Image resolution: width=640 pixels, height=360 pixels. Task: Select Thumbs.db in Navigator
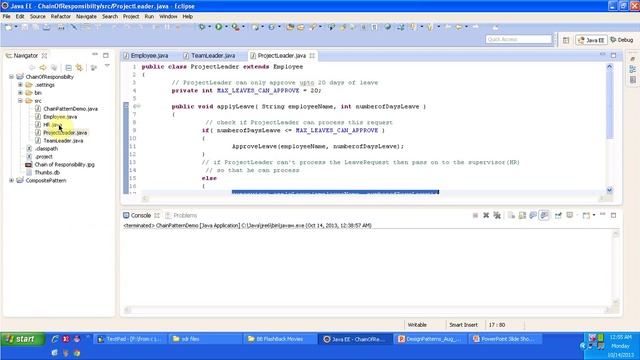pyautogui.click(x=47, y=173)
